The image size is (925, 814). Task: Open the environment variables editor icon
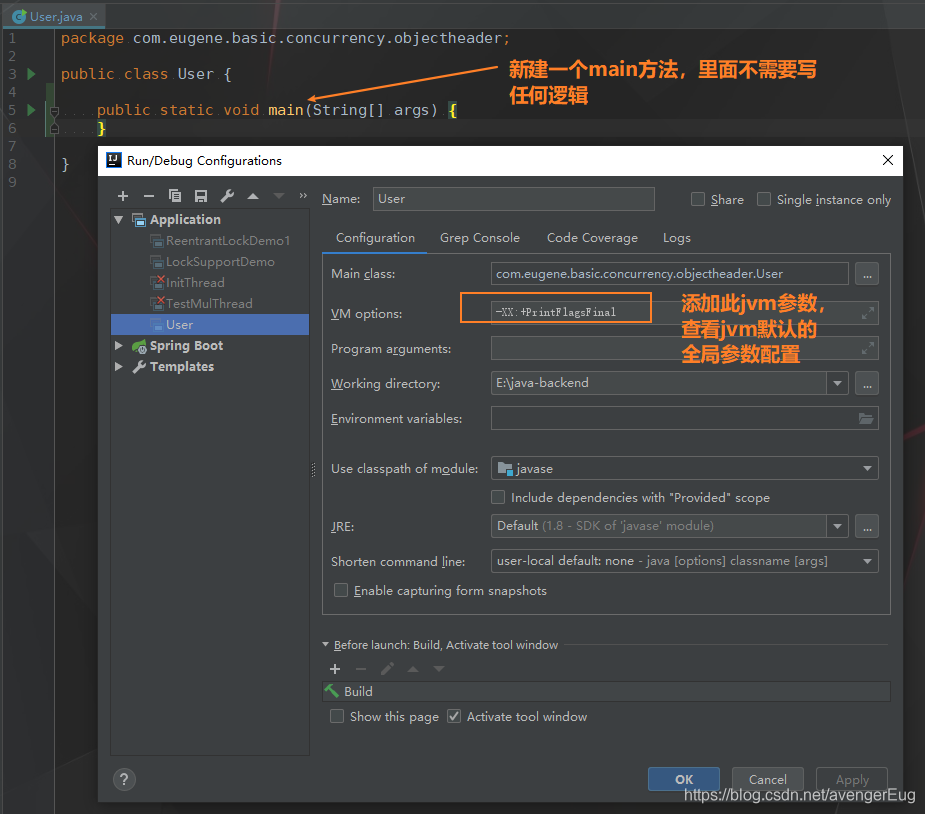click(x=865, y=419)
